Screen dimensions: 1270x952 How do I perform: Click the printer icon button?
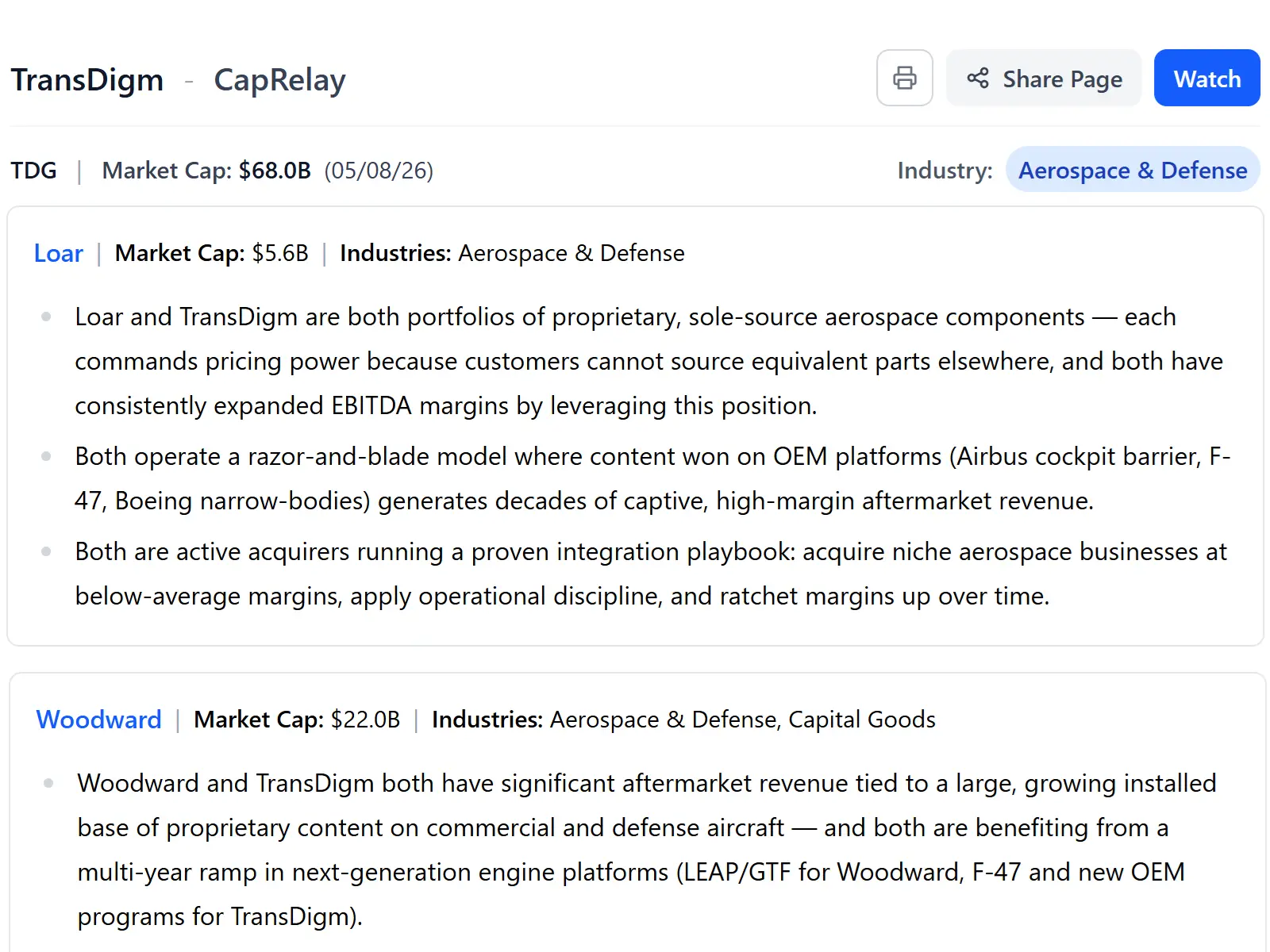904,78
